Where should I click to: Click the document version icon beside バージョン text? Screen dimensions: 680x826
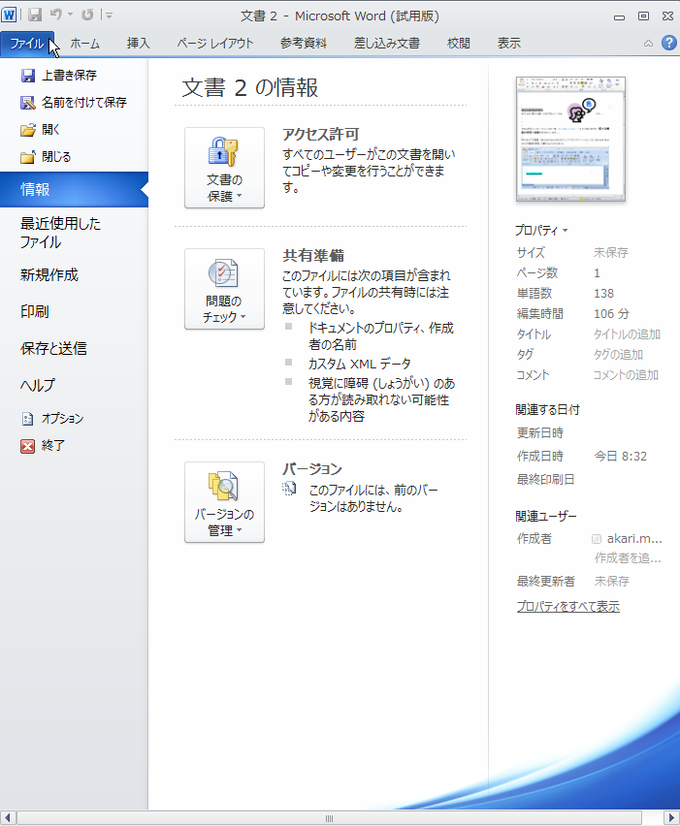pyautogui.click(x=289, y=489)
